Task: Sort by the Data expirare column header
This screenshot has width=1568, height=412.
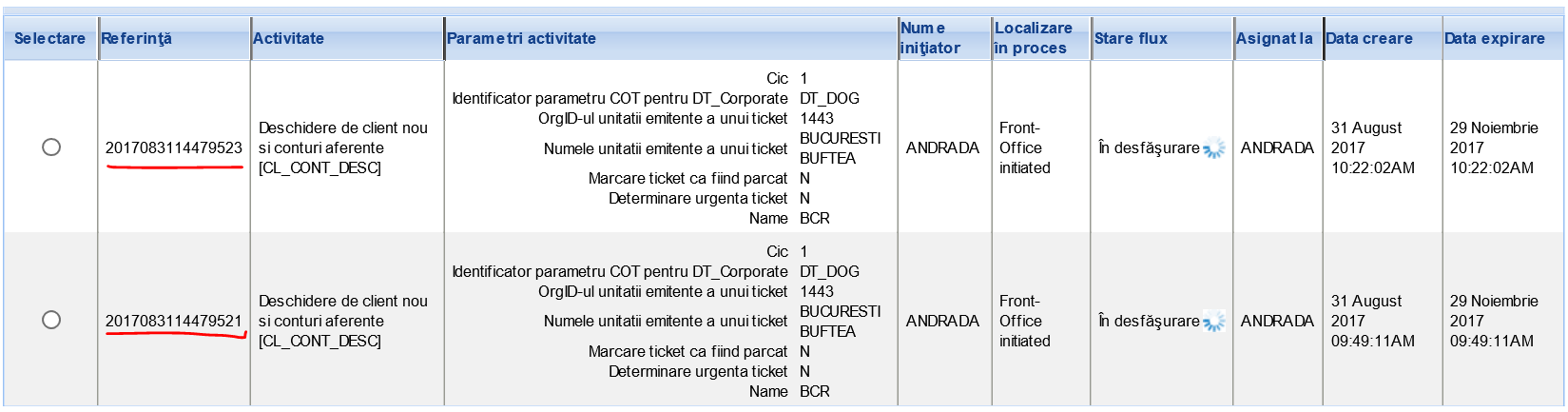Action: click(x=1495, y=38)
